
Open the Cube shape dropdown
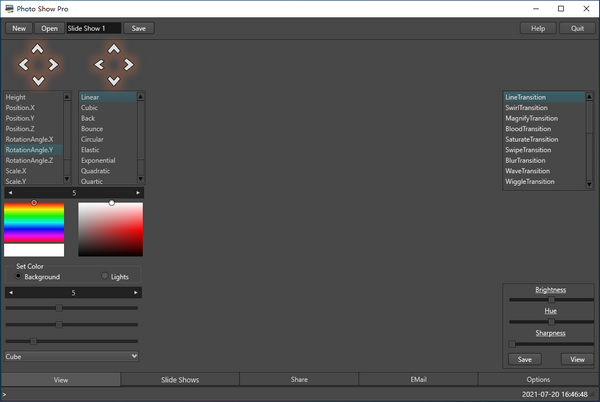pyautogui.click(x=71, y=355)
